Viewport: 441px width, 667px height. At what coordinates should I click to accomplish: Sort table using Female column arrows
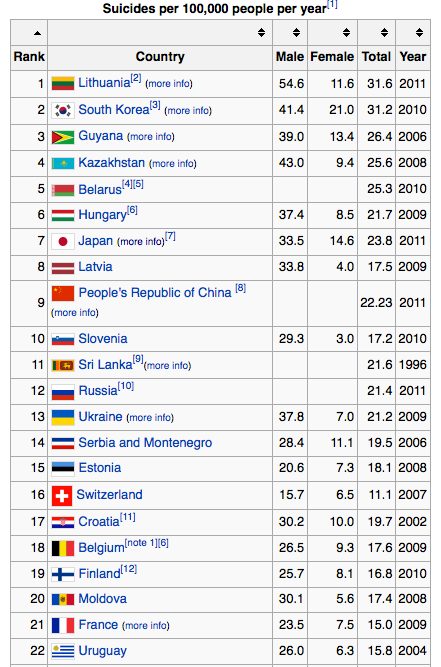[347, 32]
